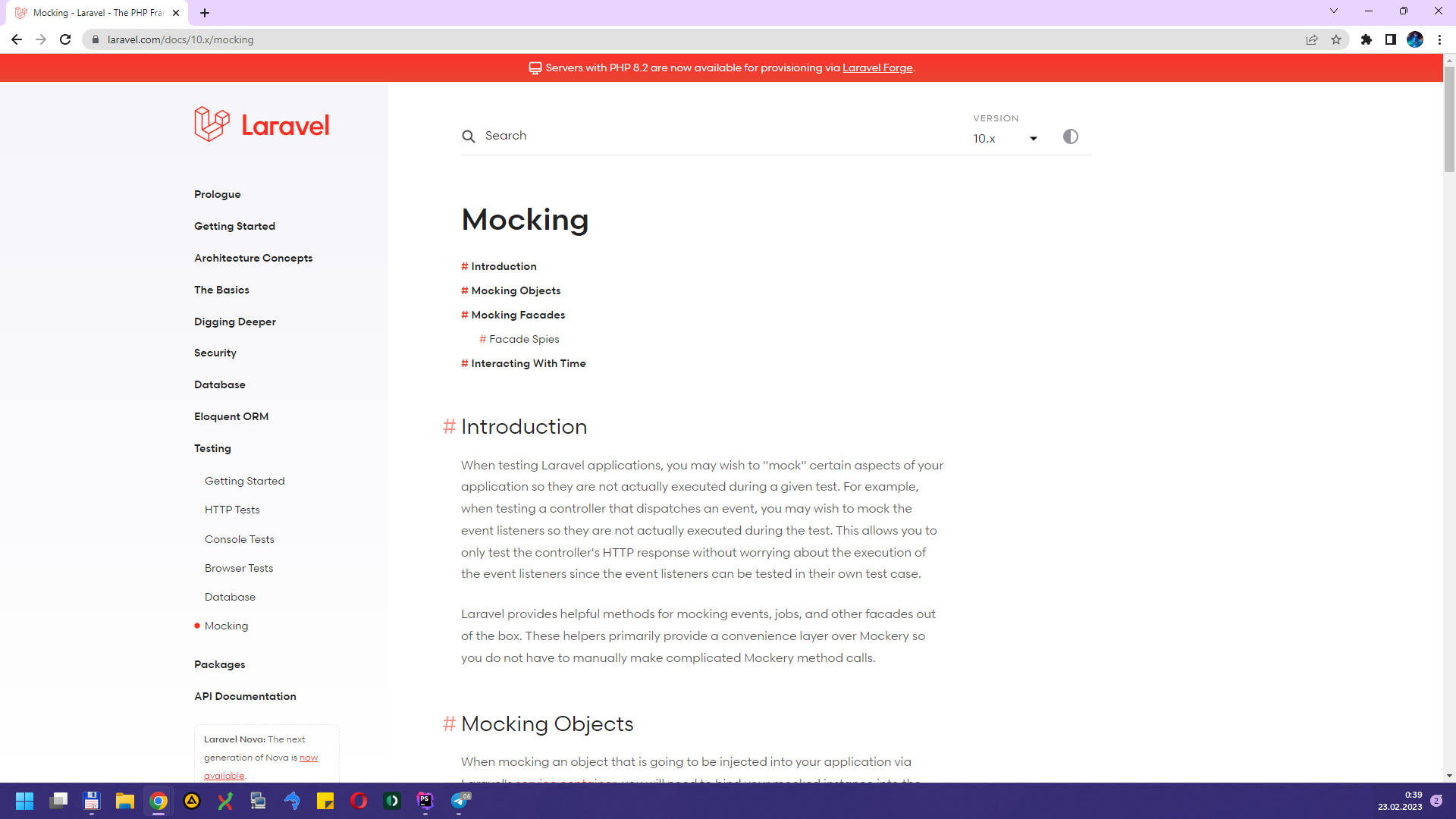Toggle the dark mode theme icon
The width and height of the screenshot is (1456, 819).
pyautogui.click(x=1070, y=136)
